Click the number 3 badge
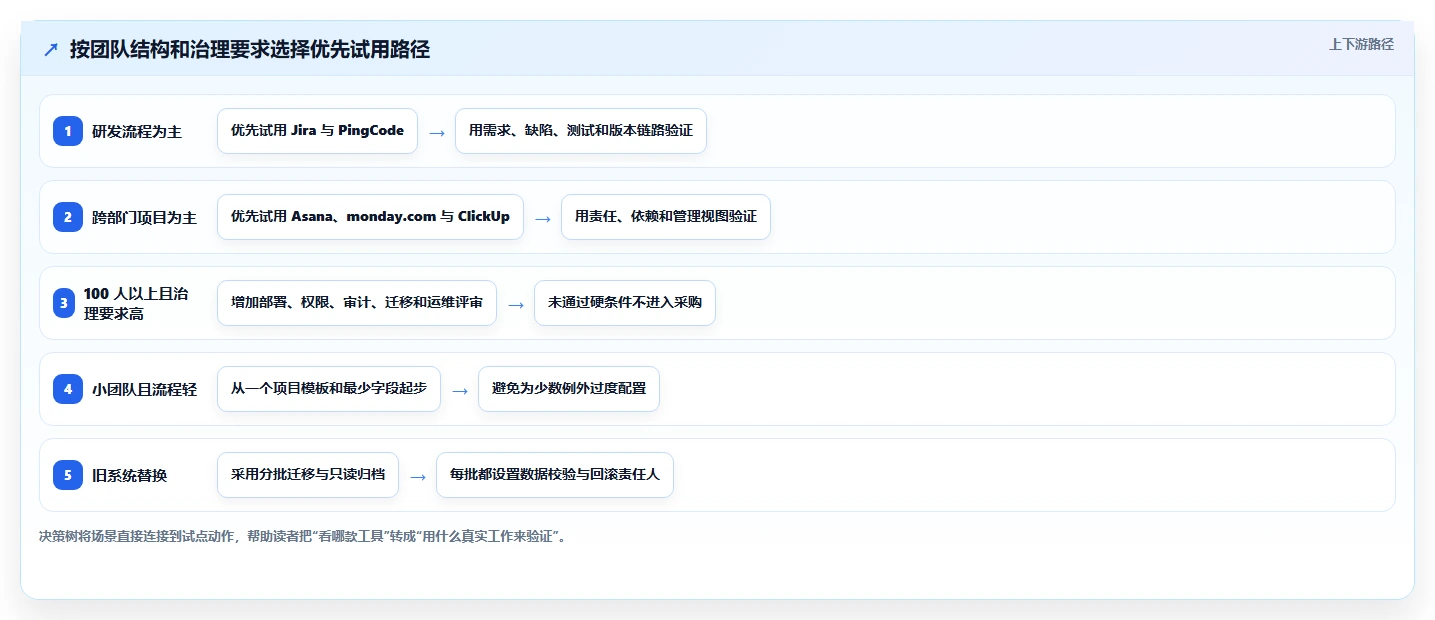 click(x=64, y=303)
